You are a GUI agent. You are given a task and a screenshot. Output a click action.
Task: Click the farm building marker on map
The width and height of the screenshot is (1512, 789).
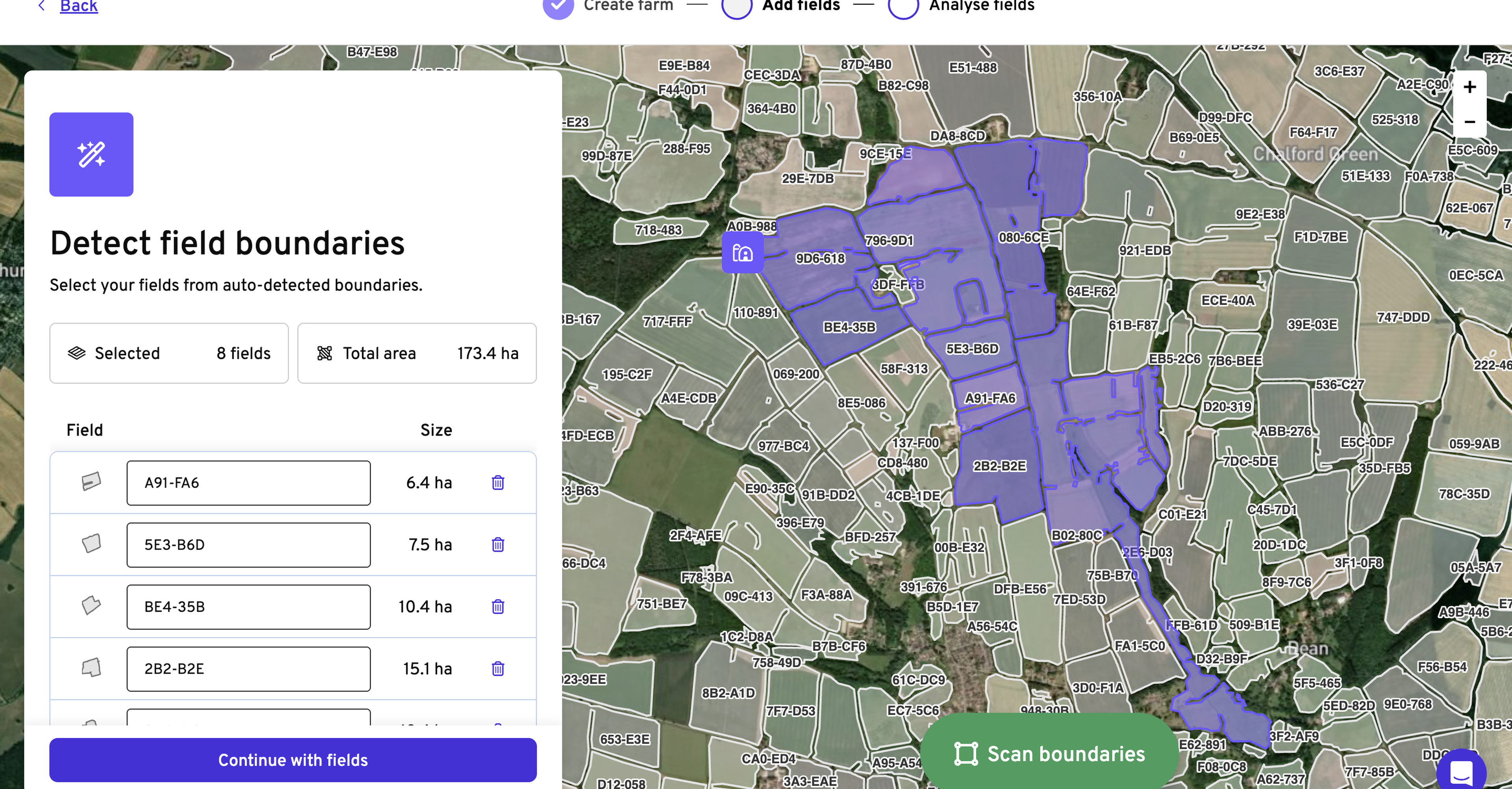click(743, 253)
